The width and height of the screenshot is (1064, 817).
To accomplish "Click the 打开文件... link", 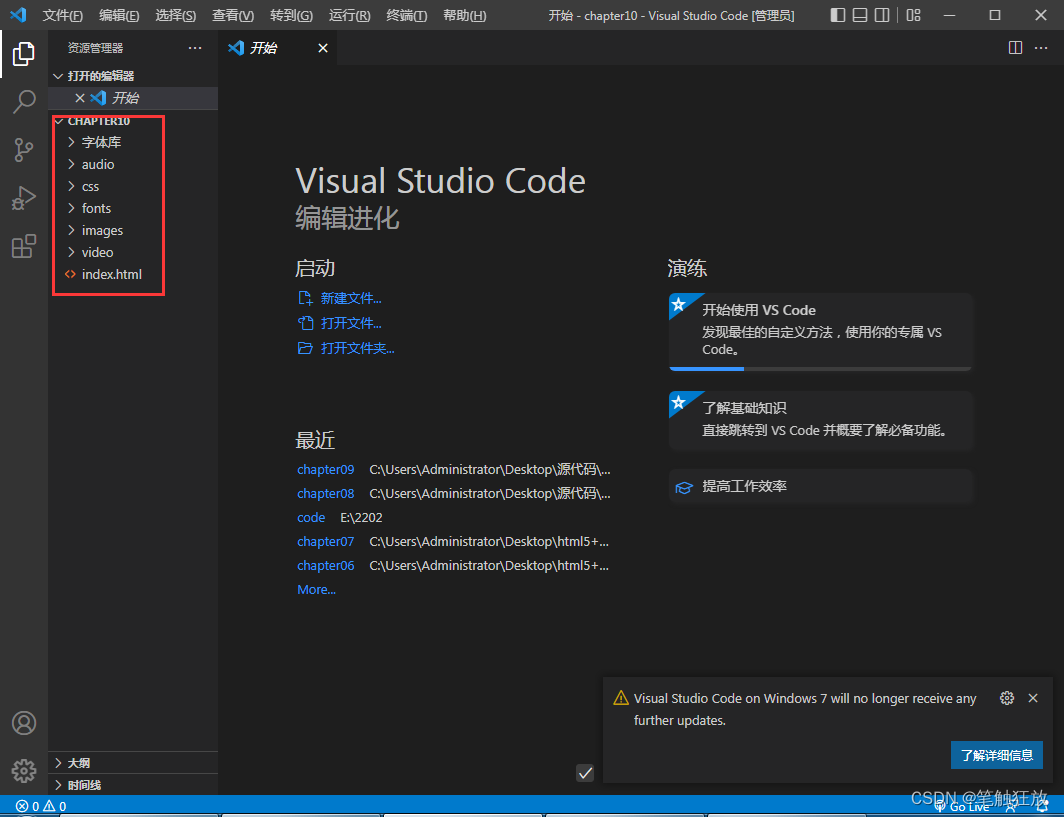I will coord(339,323).
